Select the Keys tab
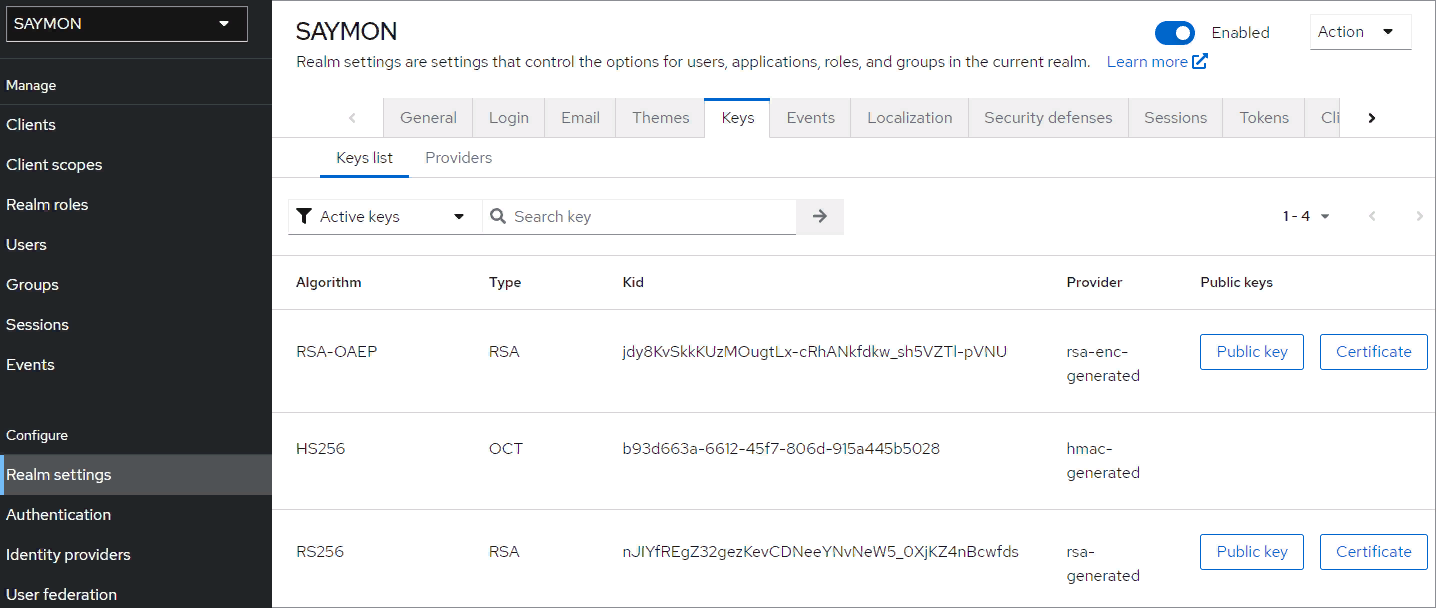The image size is (1436, 608). point(737,118)
